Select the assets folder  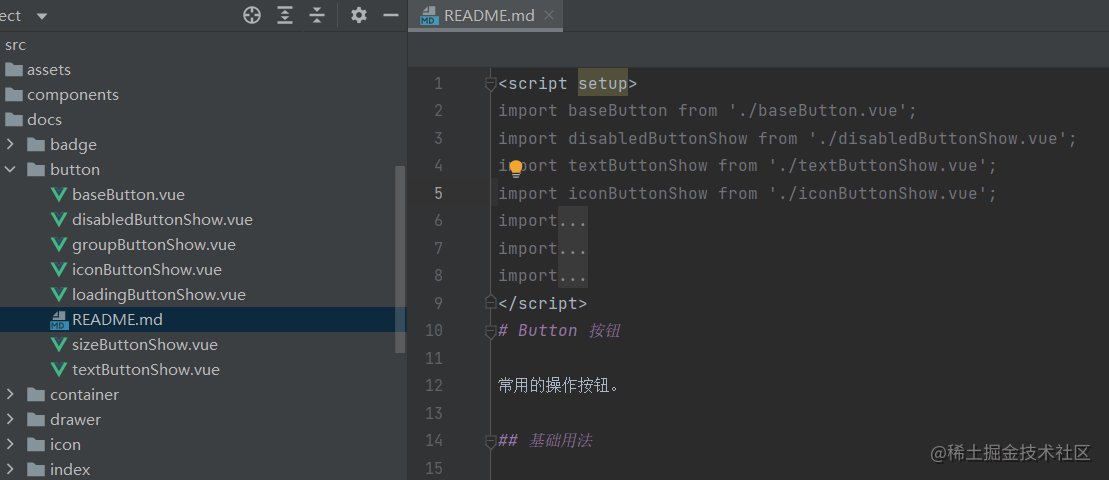(x=49, y=70)
